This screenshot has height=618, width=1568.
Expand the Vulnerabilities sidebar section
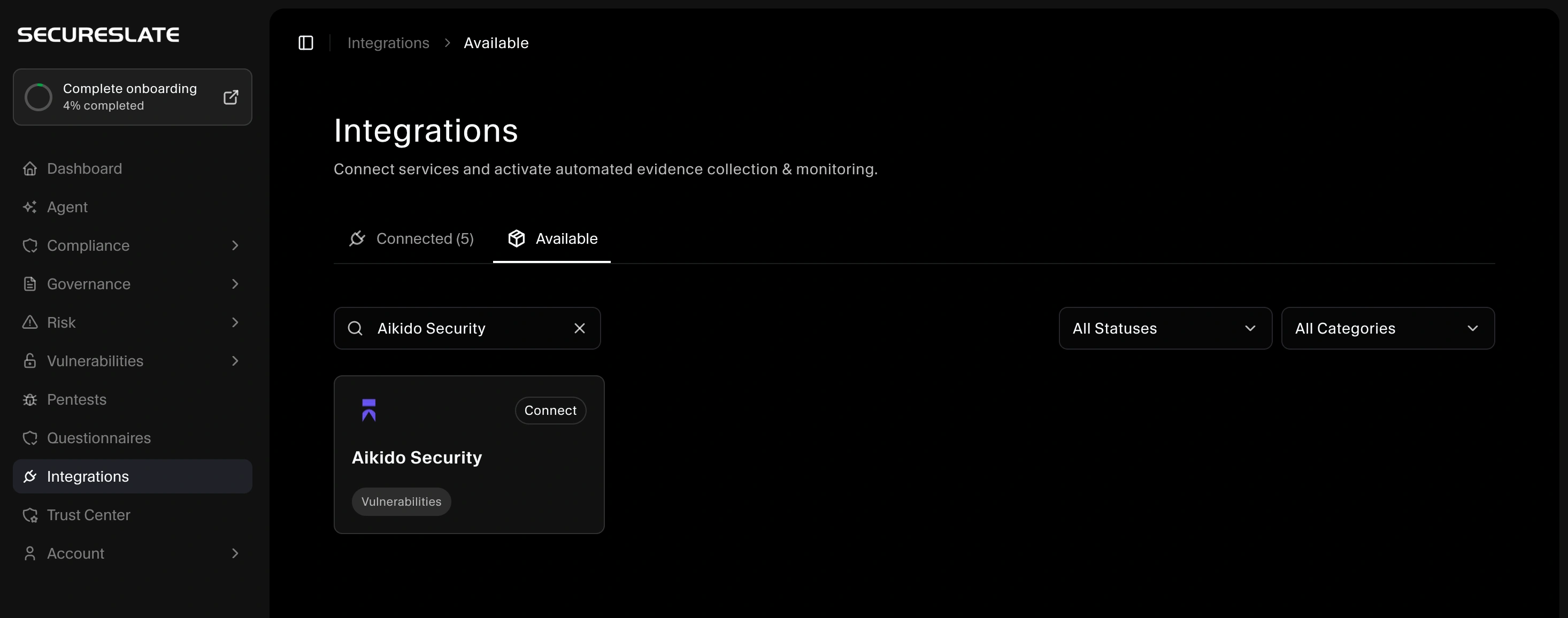(235, 361)
